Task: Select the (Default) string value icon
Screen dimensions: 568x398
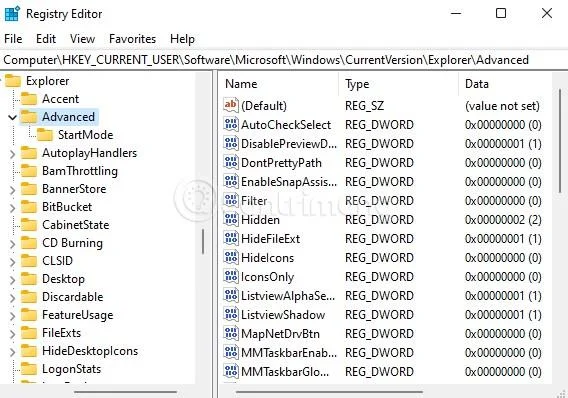Action: tap(231, 105)
